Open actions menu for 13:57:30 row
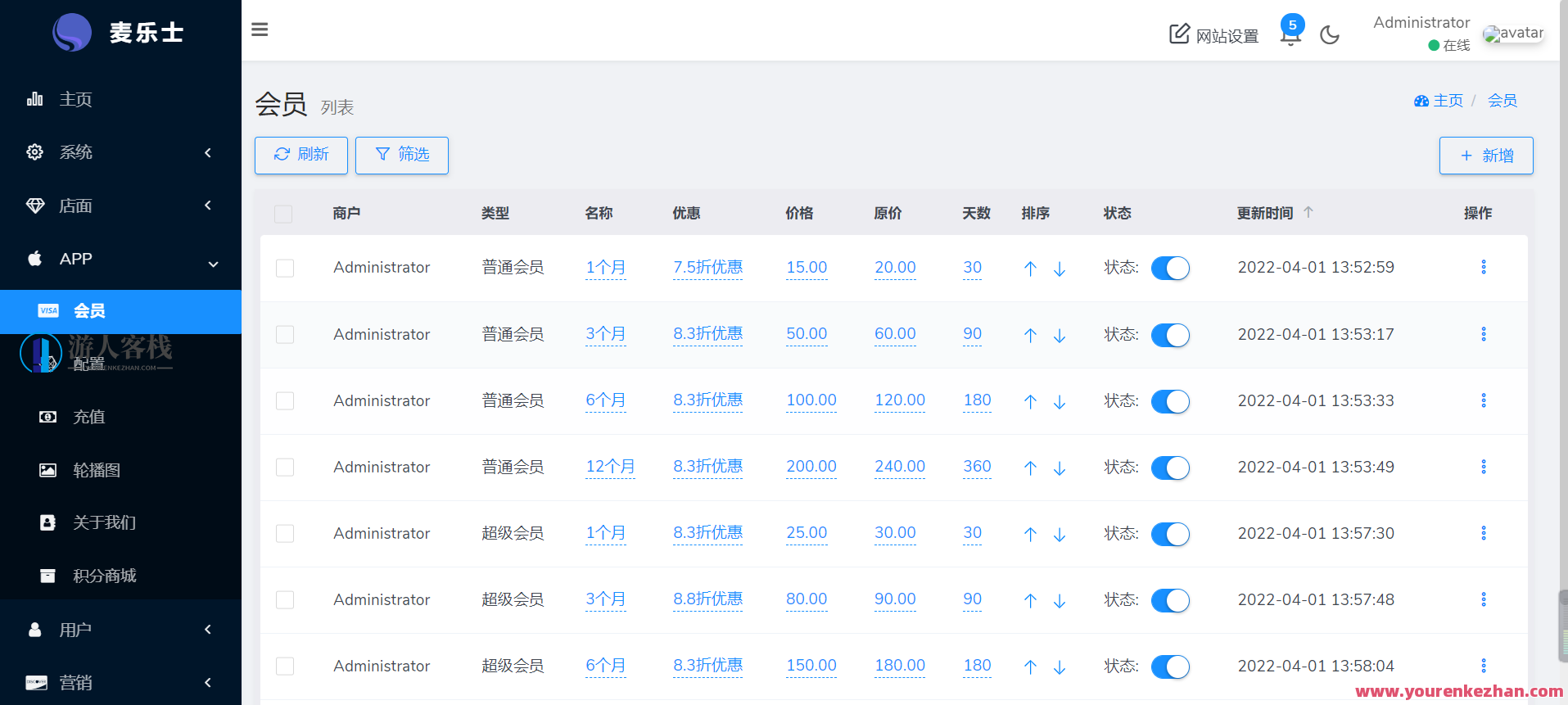The height and width of the screenshot is (705, 1568). (x=1484, y=533)
